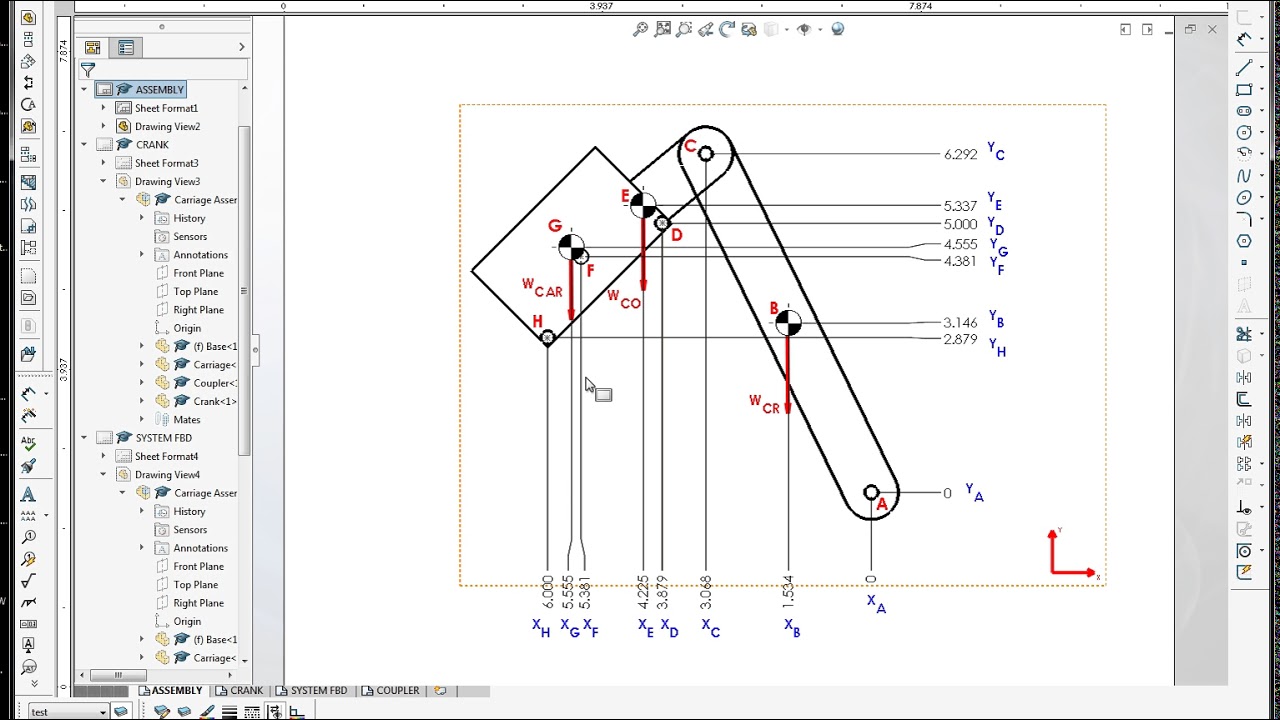Click the 6.292 Y-C dimension value
This screenshot has height=720, width=1280.
pos(960,154)
